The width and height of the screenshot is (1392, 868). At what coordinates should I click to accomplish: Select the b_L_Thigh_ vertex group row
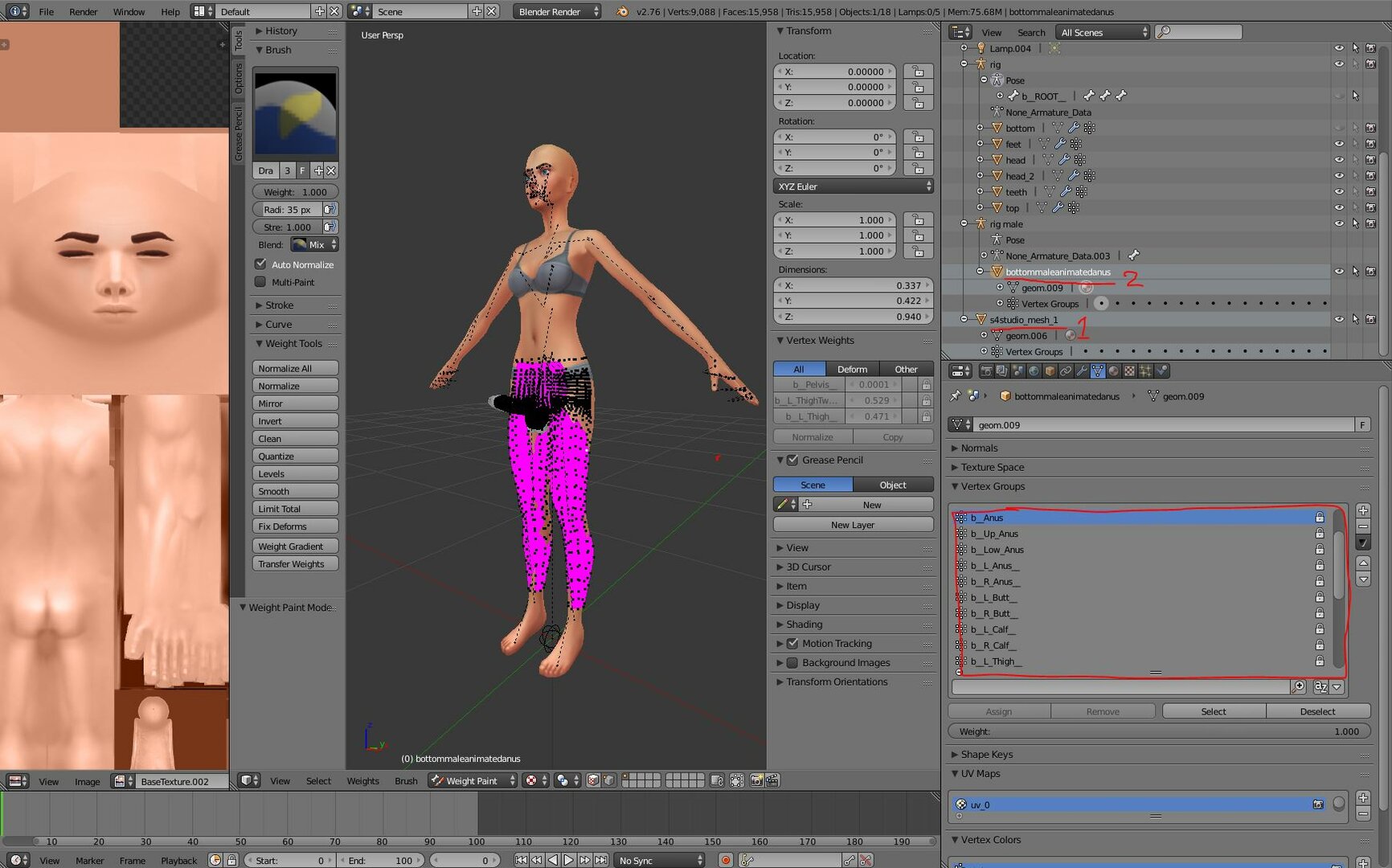pos(1140,661)
